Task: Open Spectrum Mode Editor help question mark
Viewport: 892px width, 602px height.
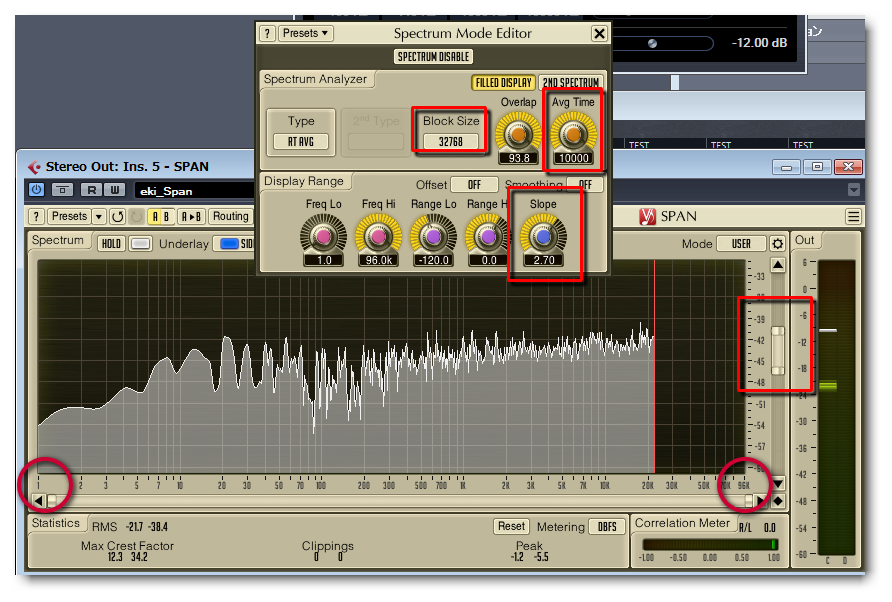Action: point(267,34)
